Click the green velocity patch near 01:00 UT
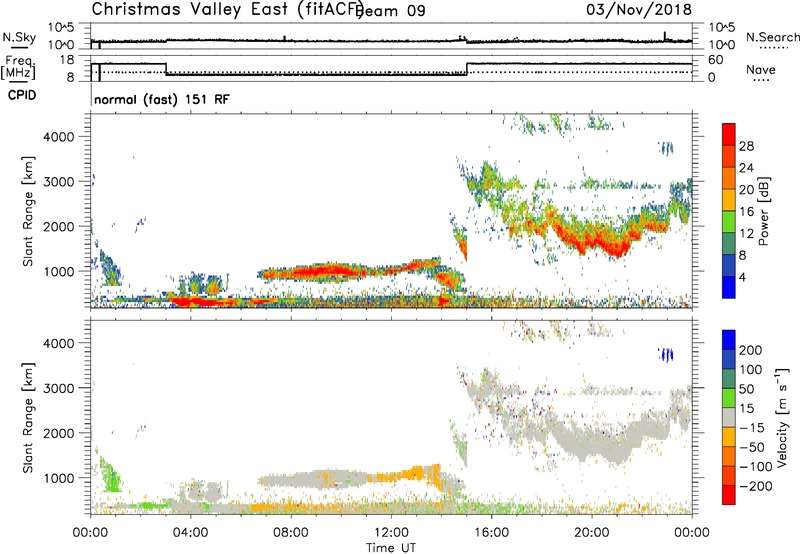 pos(110,474)
